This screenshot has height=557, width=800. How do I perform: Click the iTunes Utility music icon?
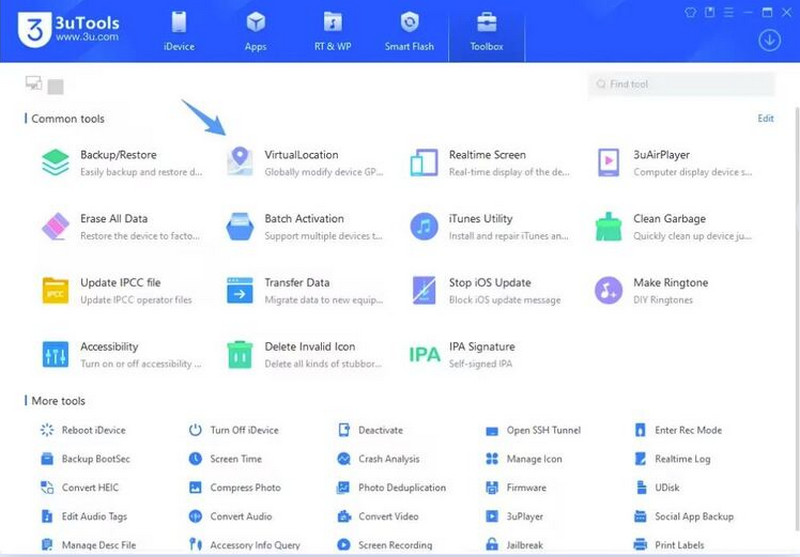pyautogui.click(x=424, y=226)
